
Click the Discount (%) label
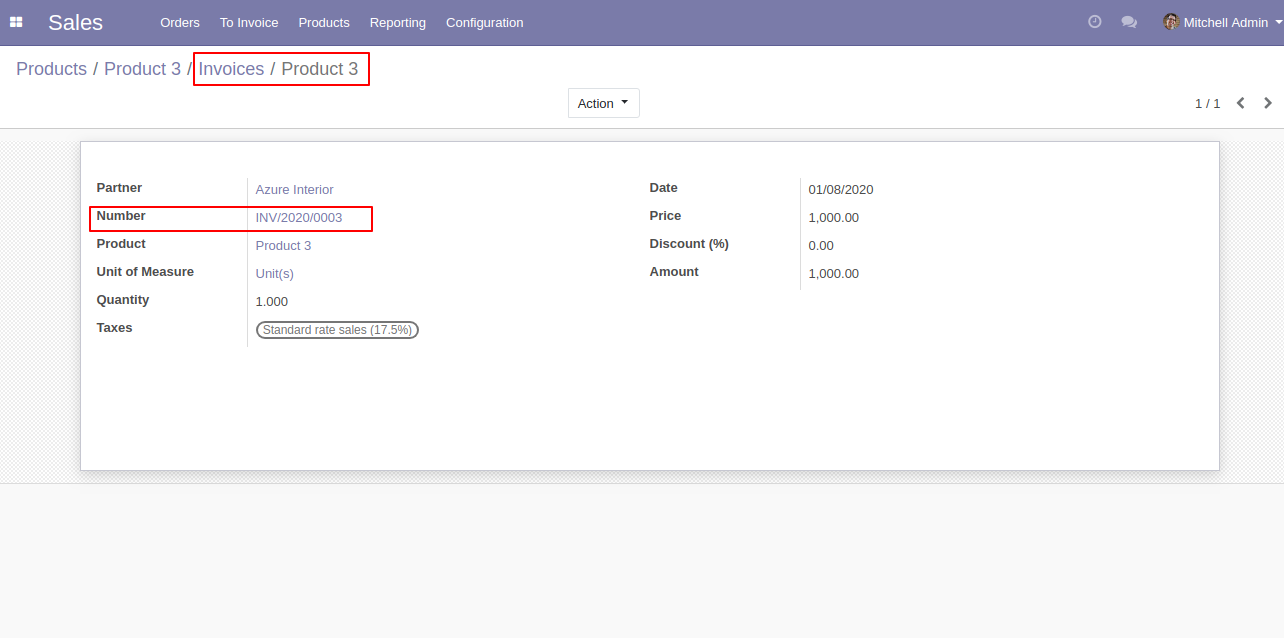(689, 244)
